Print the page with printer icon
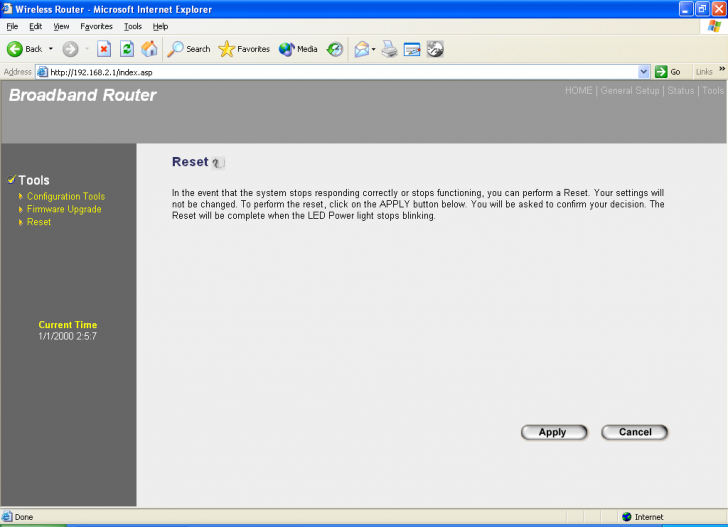Image resolution: width=728 pixels, height=527 pixels. pyautogui.click(x=390, y=49)
